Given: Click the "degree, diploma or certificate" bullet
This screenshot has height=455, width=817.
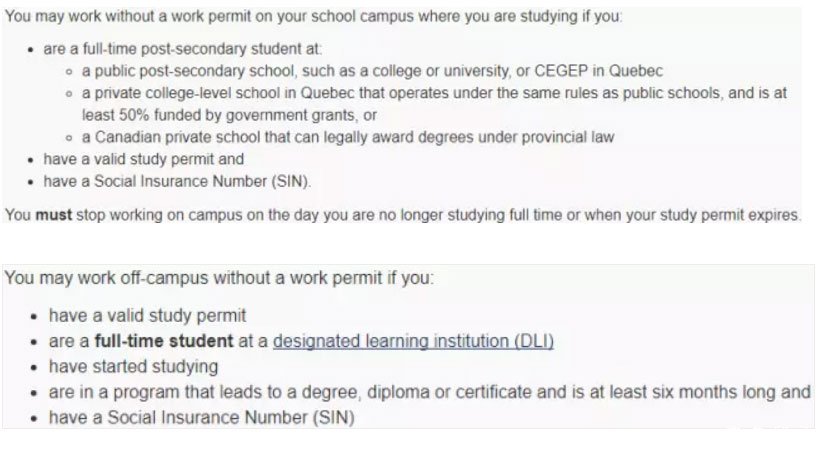Looking at the screenshot, I should pyautogui.click(x=428, y=391).
